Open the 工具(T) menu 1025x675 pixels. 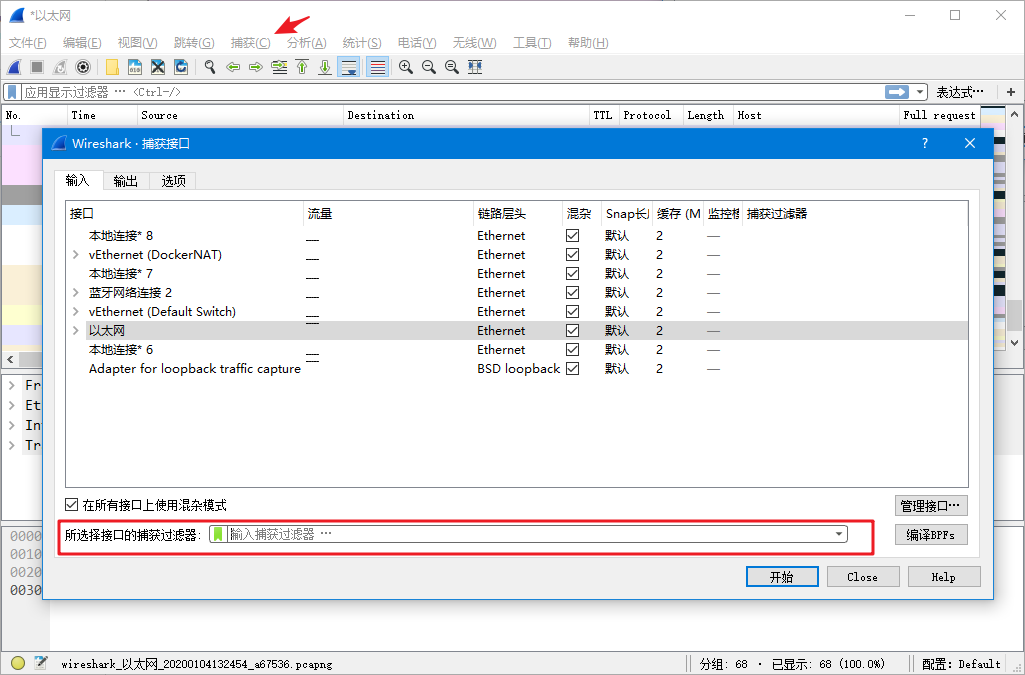tap(531, 42)
